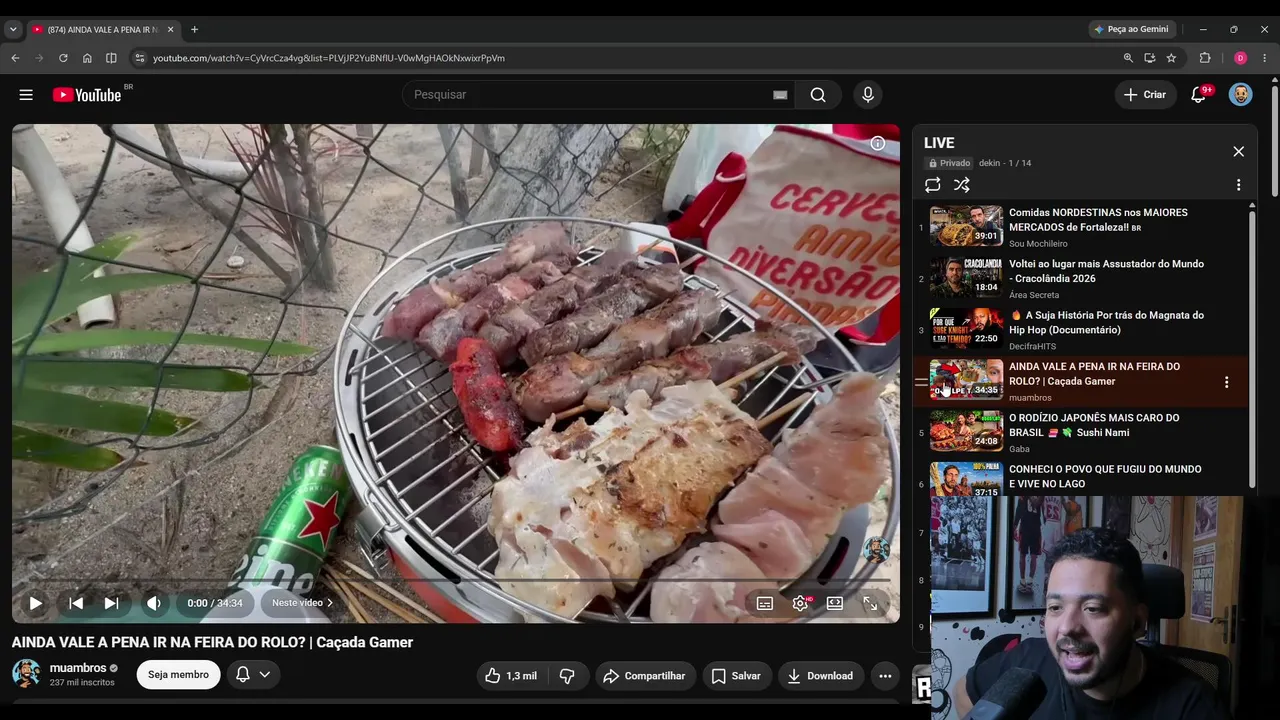The width and height of the screenshot is (1280, 720).
Task: Save the video with Salvar
Action: click(x=736, y=676)
